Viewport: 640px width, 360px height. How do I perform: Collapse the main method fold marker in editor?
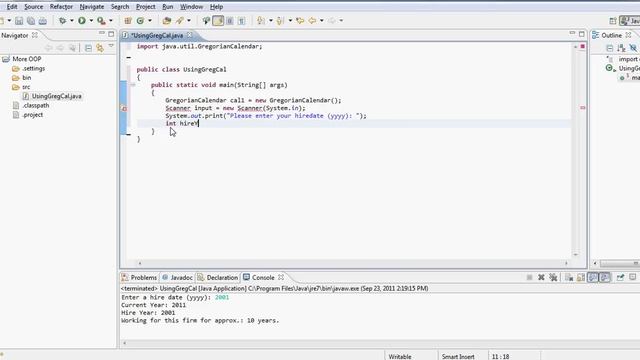133,85
